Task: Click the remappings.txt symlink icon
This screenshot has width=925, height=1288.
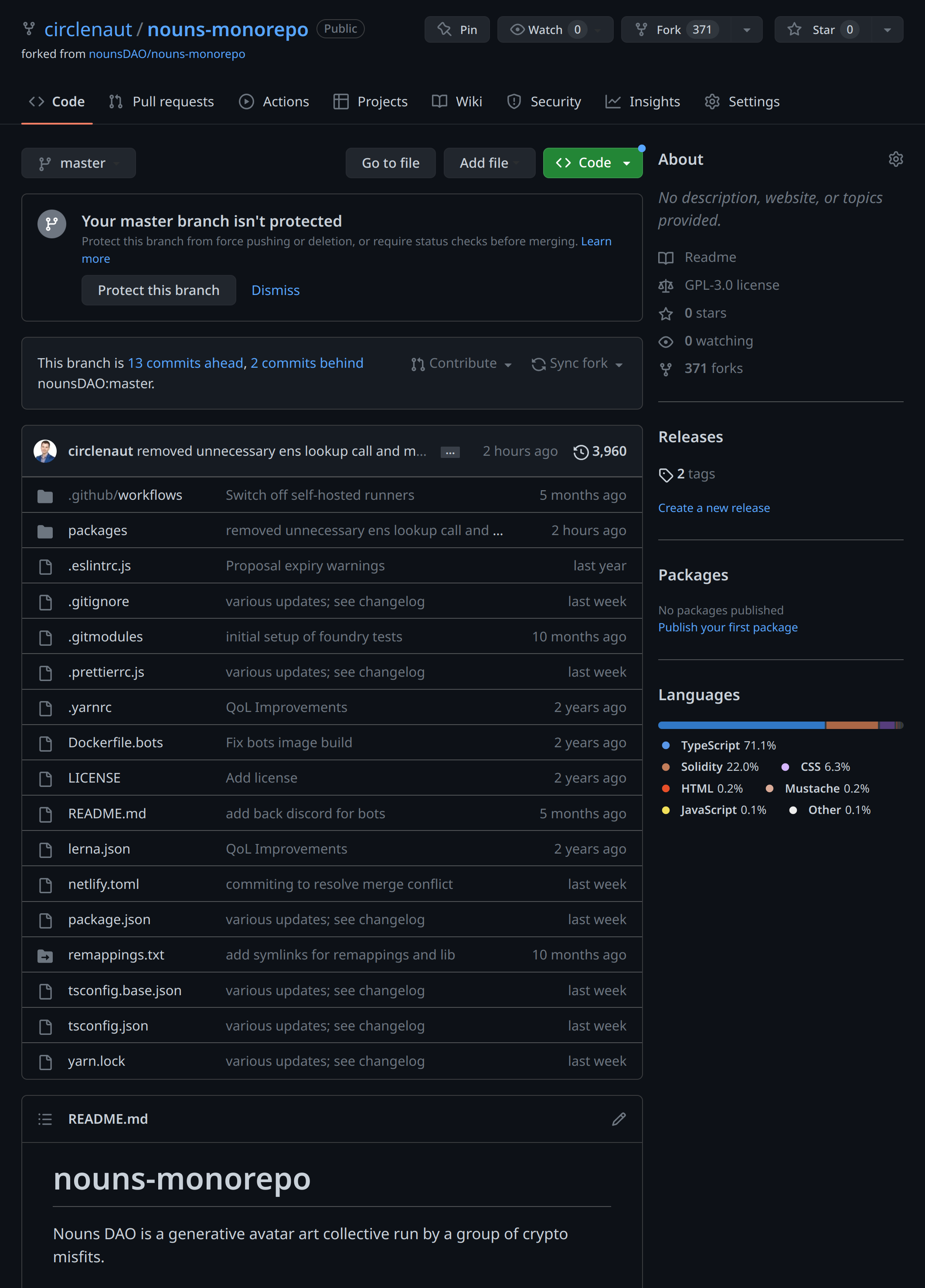Action: coord(45,956)
